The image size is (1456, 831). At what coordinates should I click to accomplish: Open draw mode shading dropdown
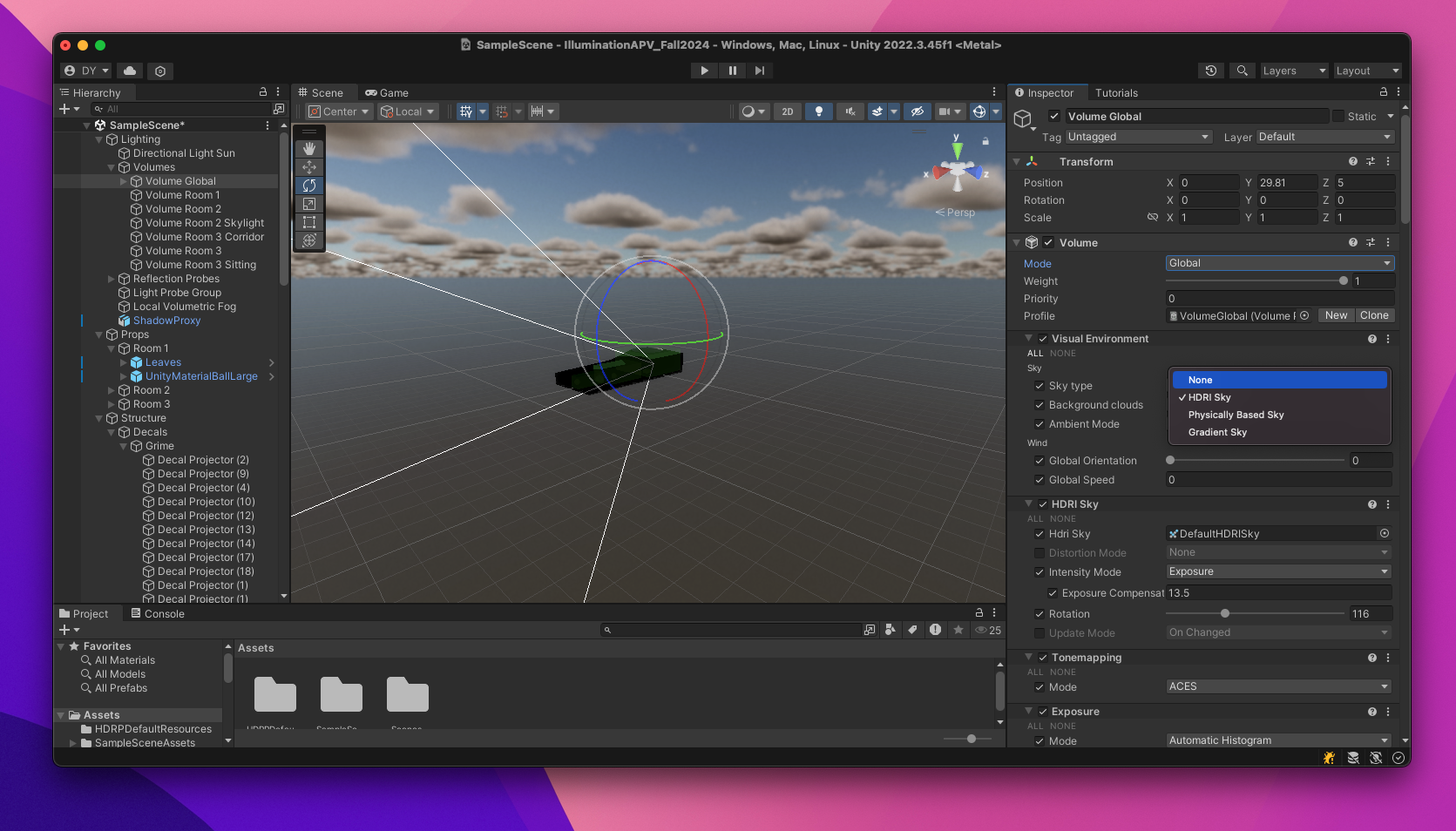753,111
